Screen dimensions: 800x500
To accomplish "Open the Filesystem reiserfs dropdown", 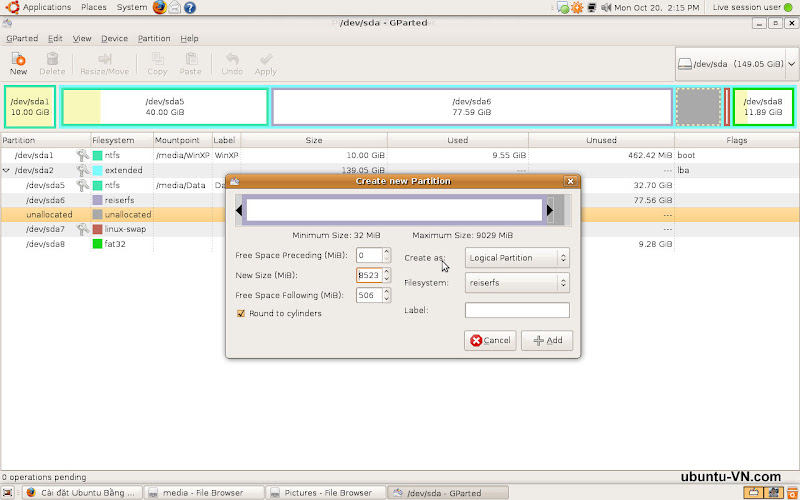I will pos(517,283).
